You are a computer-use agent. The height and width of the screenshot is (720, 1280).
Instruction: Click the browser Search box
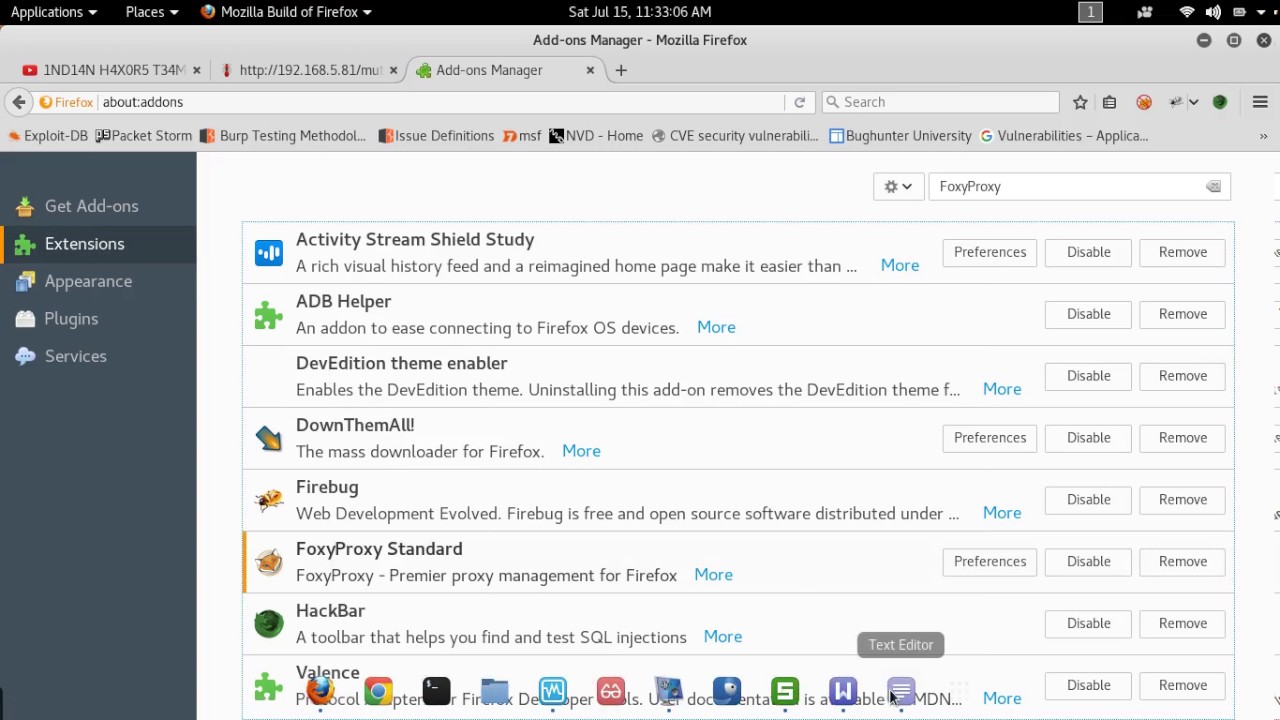(x=940, y=102)
